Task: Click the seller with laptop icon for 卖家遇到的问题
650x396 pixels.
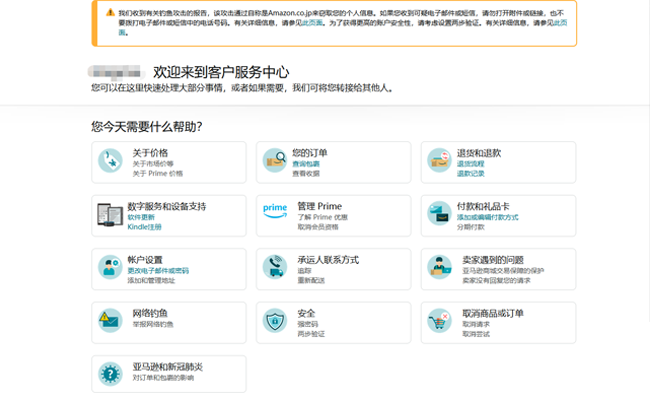Action: click(x=439, y=267)
